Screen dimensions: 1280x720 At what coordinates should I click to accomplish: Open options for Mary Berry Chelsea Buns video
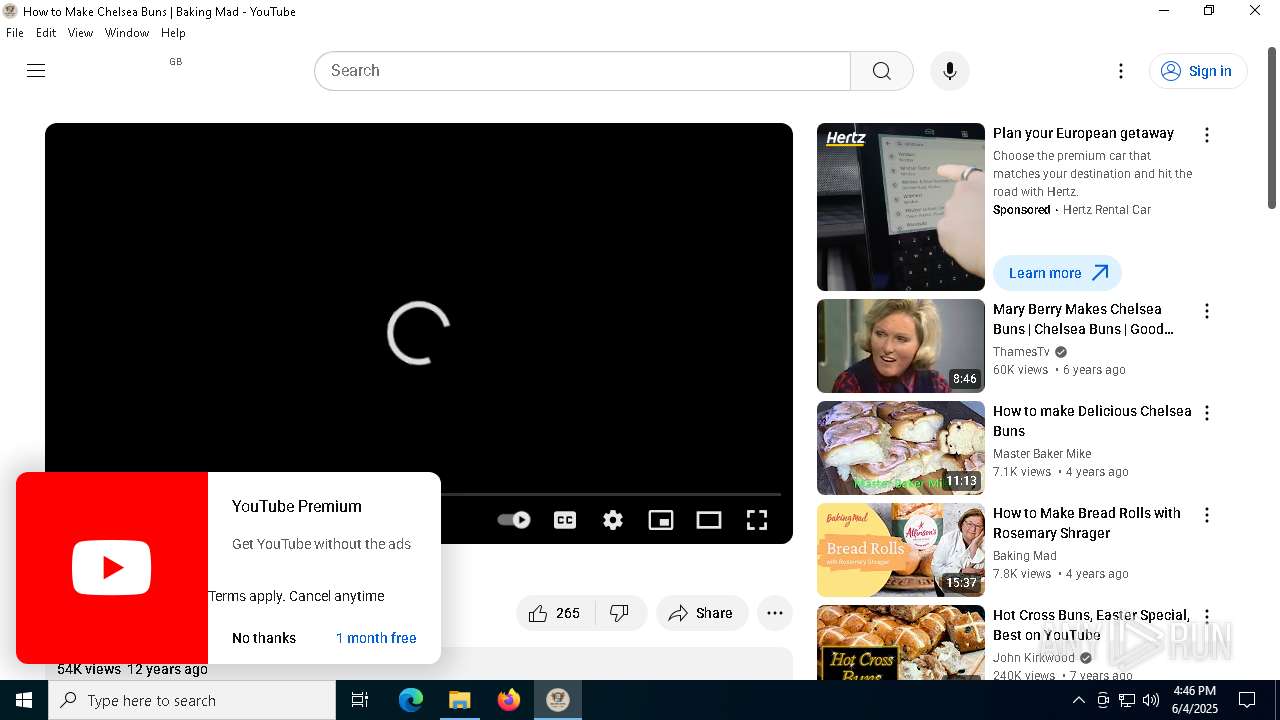pos(1207,311)
